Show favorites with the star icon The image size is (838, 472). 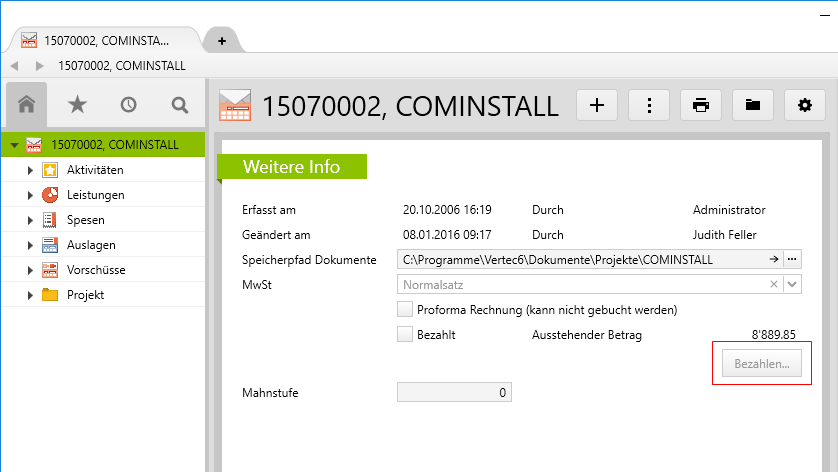tap(77, 105)
